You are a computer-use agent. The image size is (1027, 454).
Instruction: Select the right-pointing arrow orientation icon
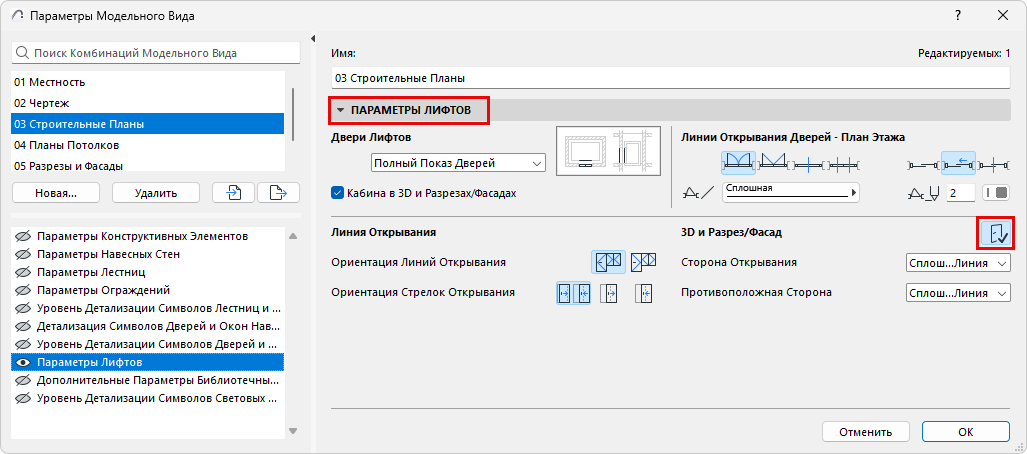pyautogui.click(x=609, y=293)
